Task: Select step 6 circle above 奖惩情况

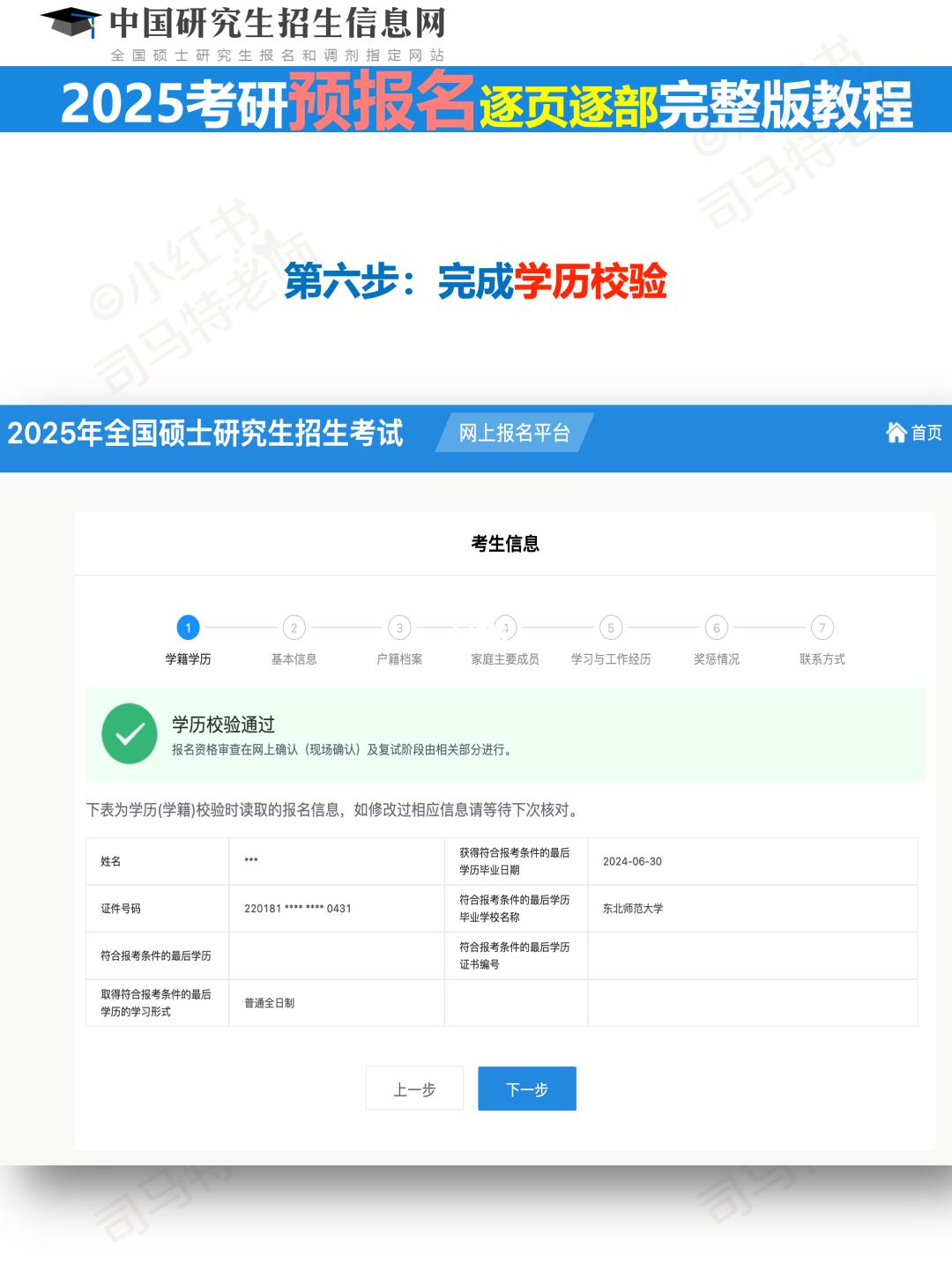Action: [x=717, y=628]
